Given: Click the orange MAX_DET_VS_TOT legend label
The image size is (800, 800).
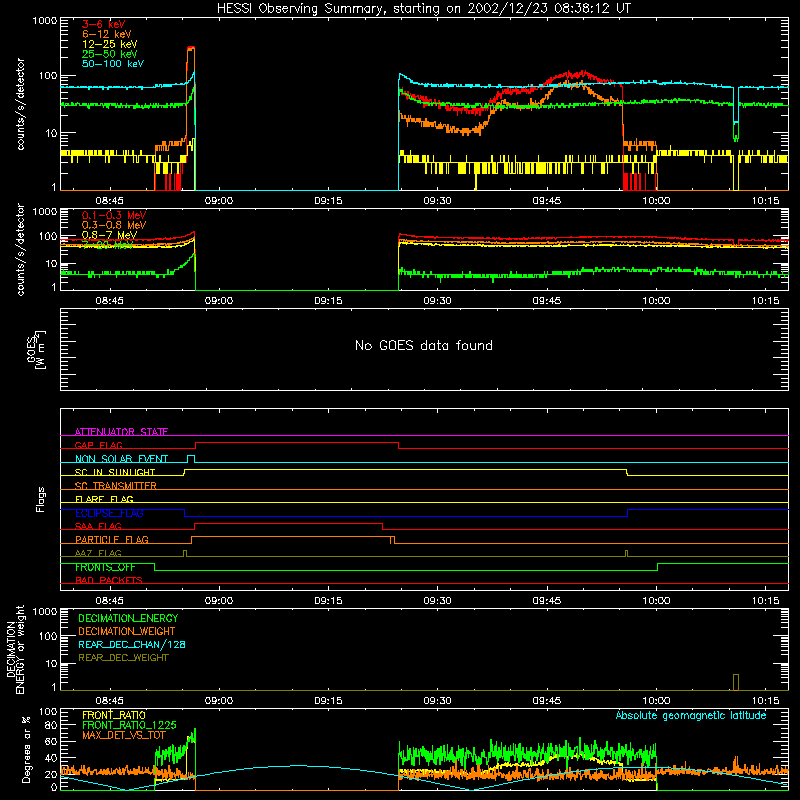Looking at the screenshot, I should 124,735.
